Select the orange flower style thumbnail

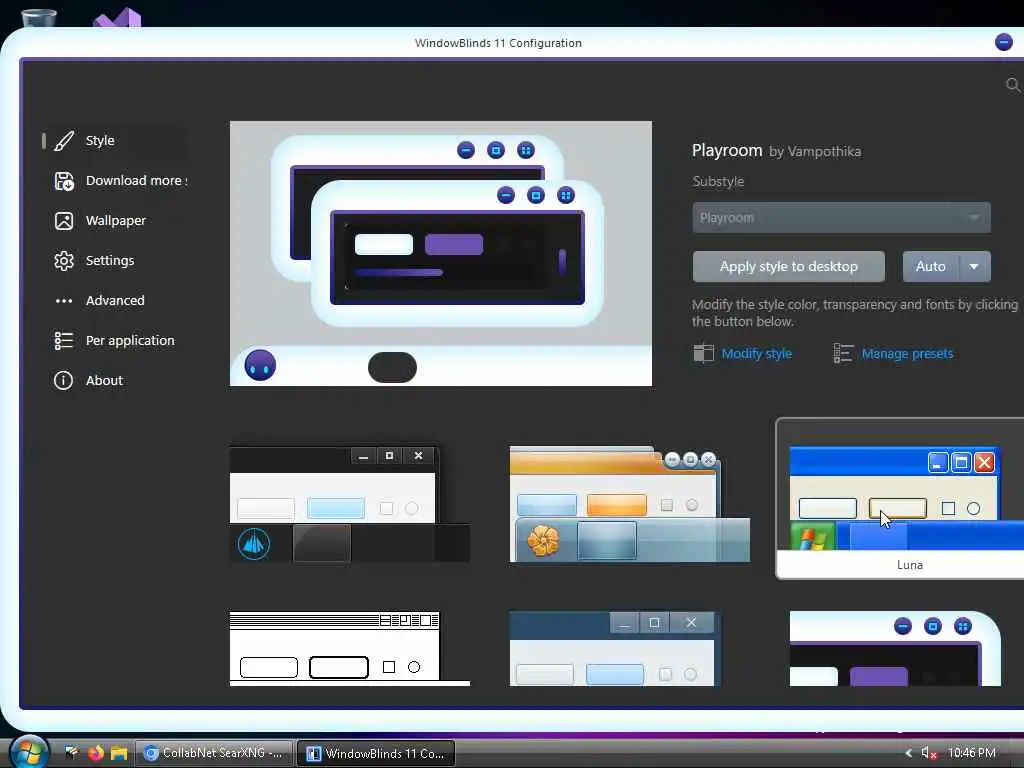(x=630, y=504)
